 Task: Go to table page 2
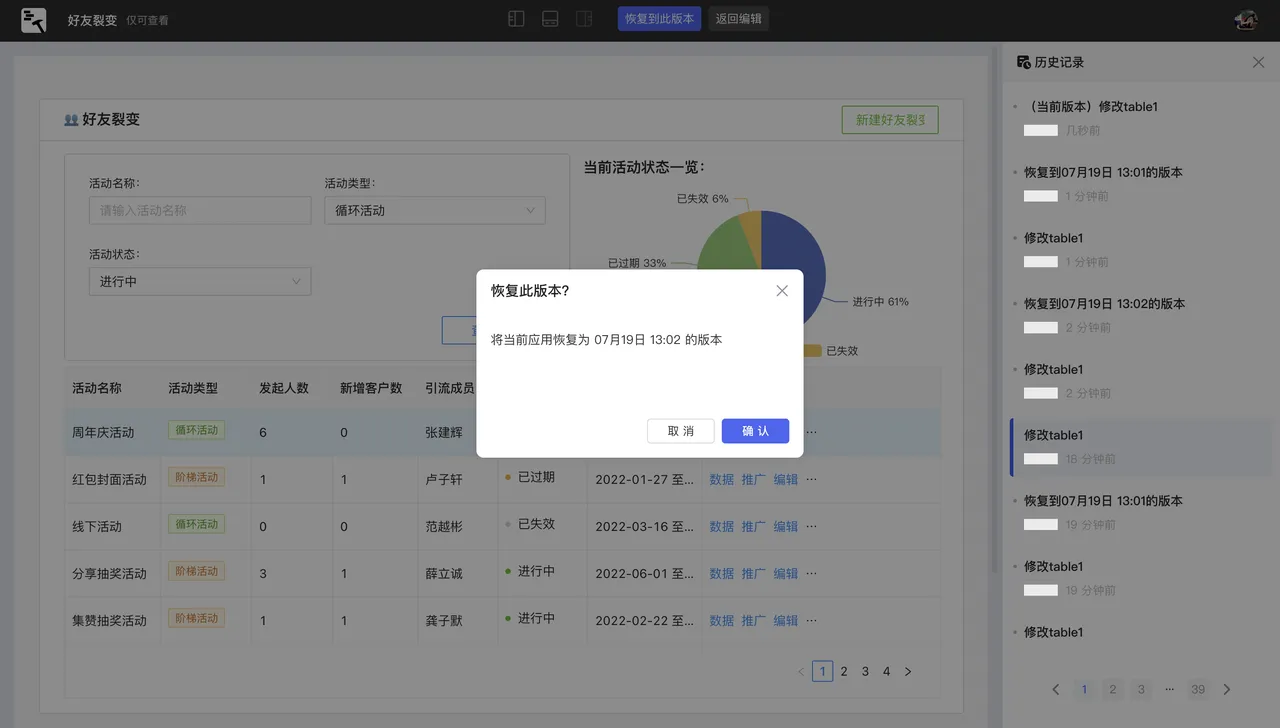coord(844,671)
